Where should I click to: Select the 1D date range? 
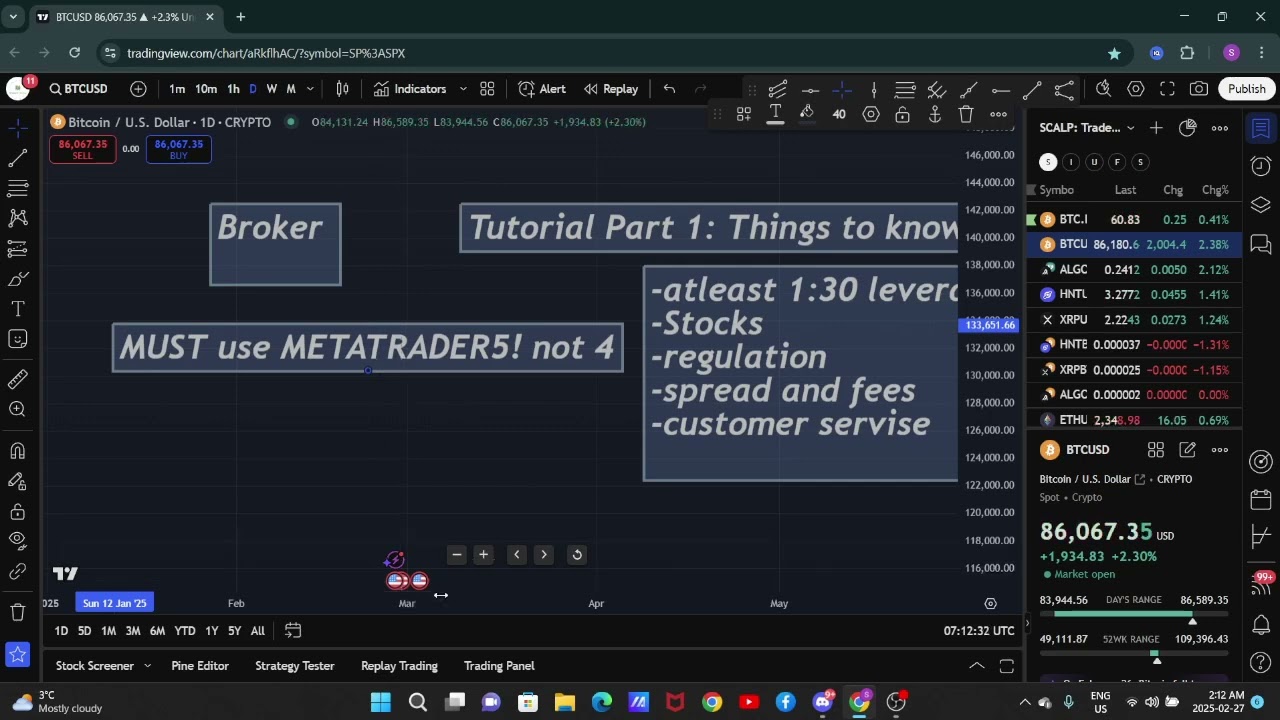(x=61, y=631)
